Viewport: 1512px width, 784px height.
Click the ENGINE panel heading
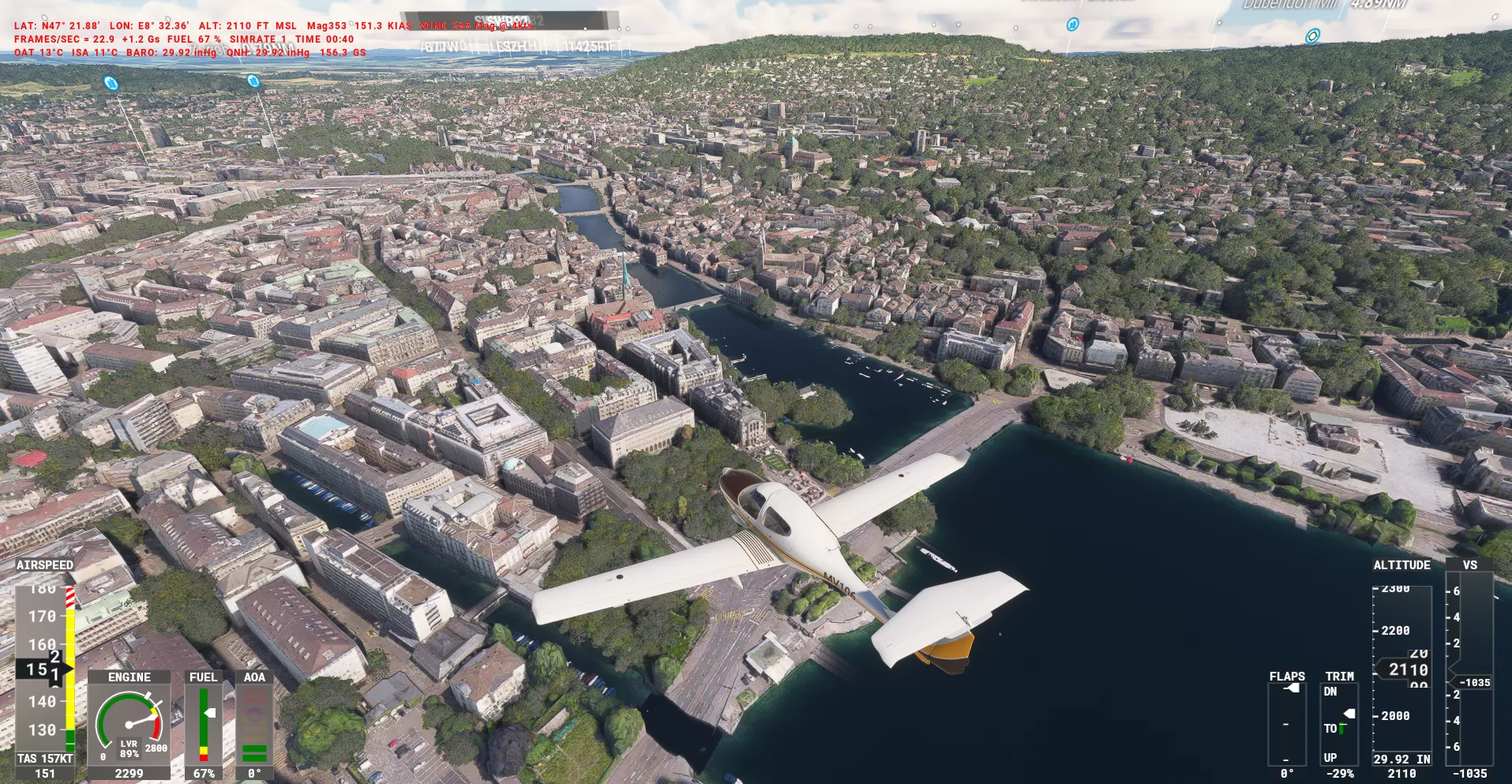pos(129,677)
